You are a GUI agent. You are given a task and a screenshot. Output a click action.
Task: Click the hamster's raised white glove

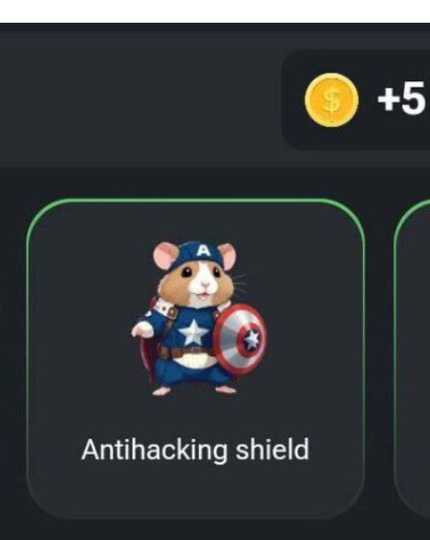click(143, 330)
